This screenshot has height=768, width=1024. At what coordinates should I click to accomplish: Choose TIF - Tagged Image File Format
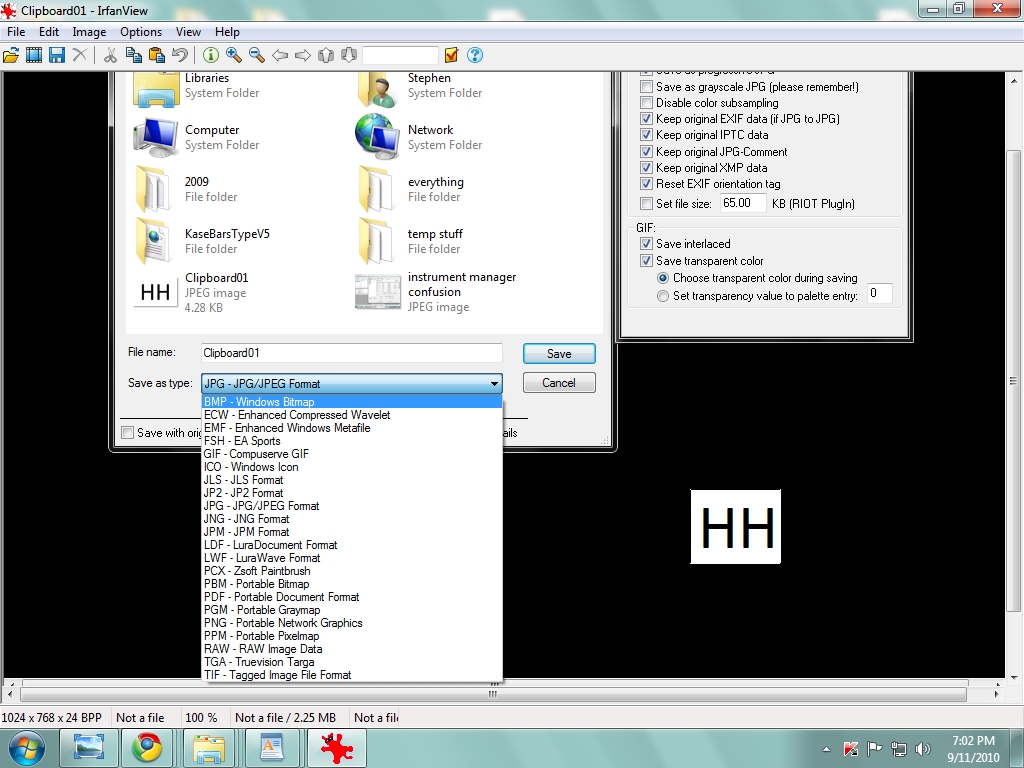click(352, 675)
